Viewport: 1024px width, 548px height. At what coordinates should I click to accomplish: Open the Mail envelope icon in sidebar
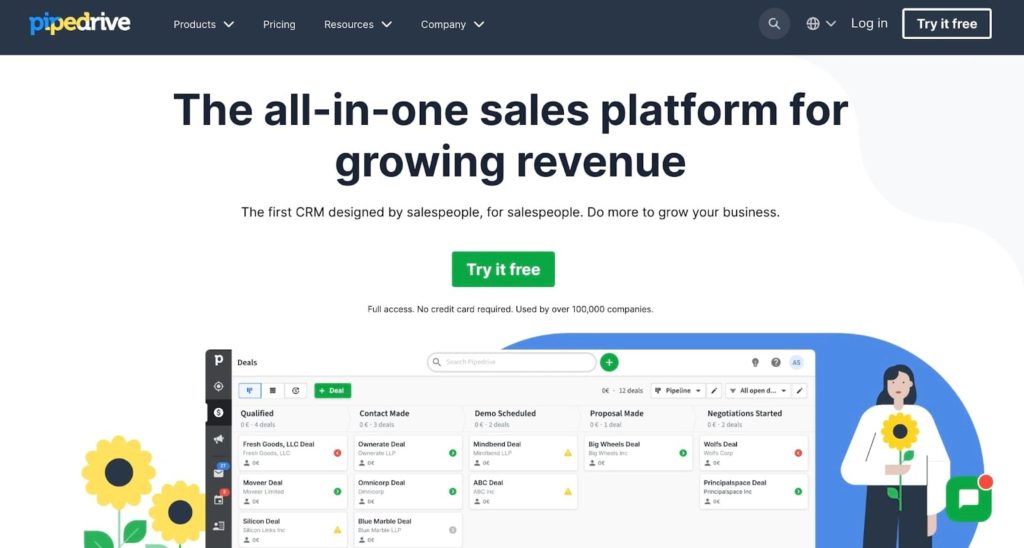[x=219, y=472]
